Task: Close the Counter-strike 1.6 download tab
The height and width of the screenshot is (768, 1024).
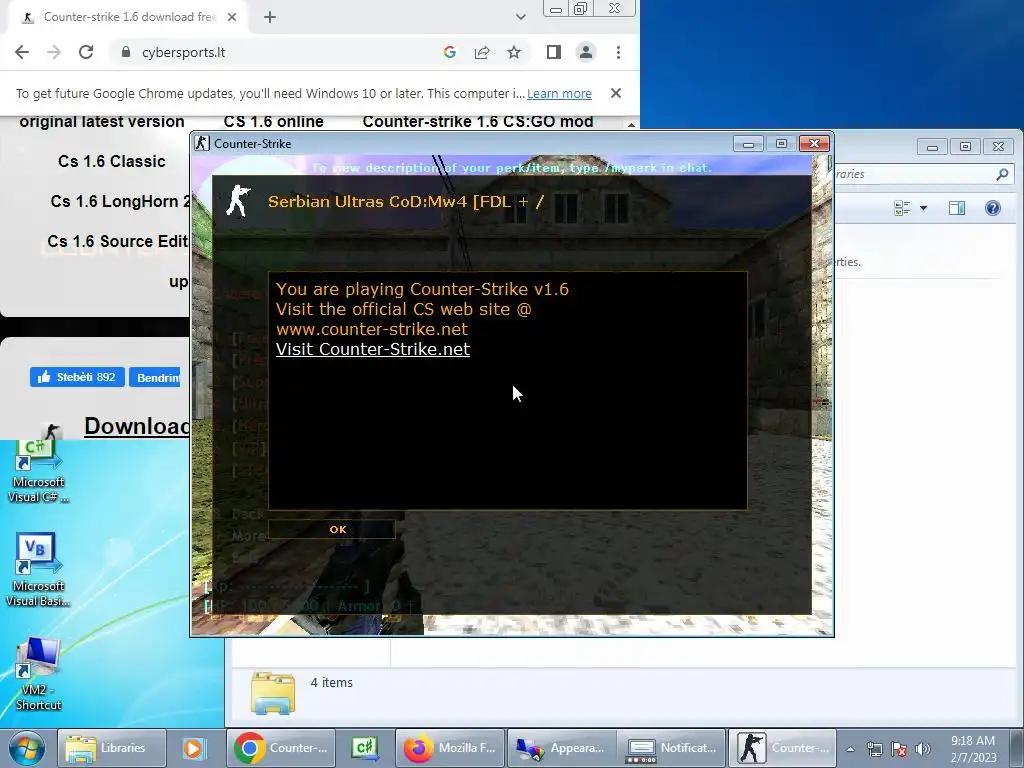Action: [x=232, y=17]
